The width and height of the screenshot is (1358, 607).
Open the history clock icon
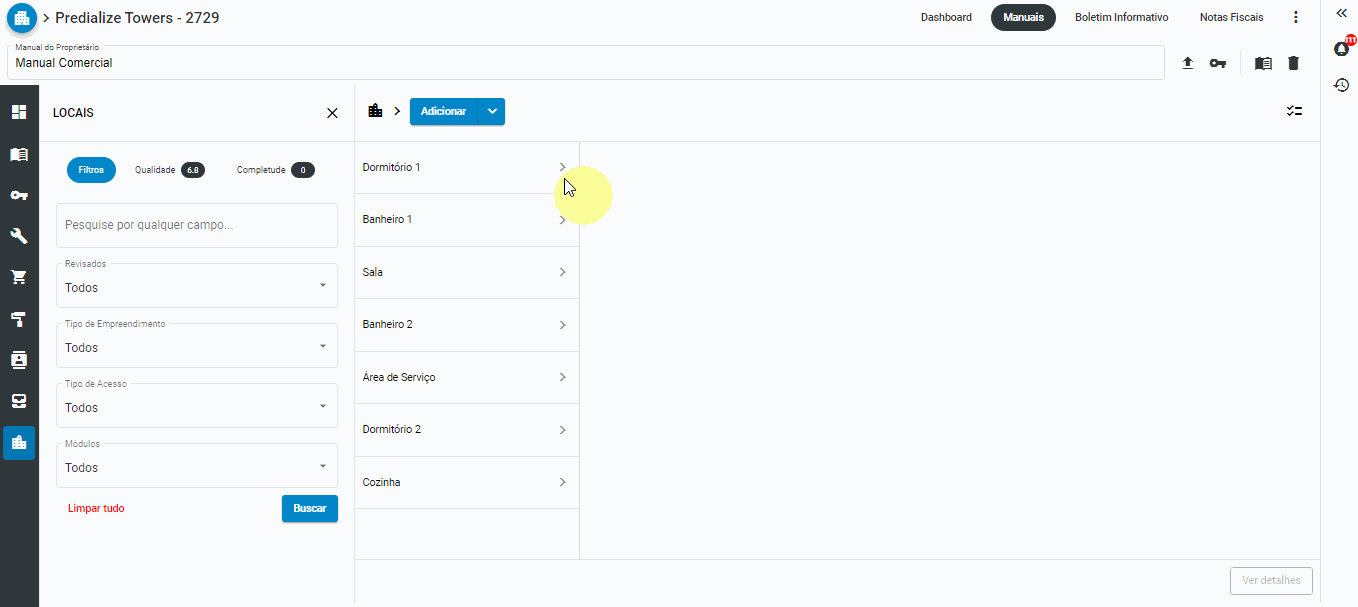(1342, 85)
